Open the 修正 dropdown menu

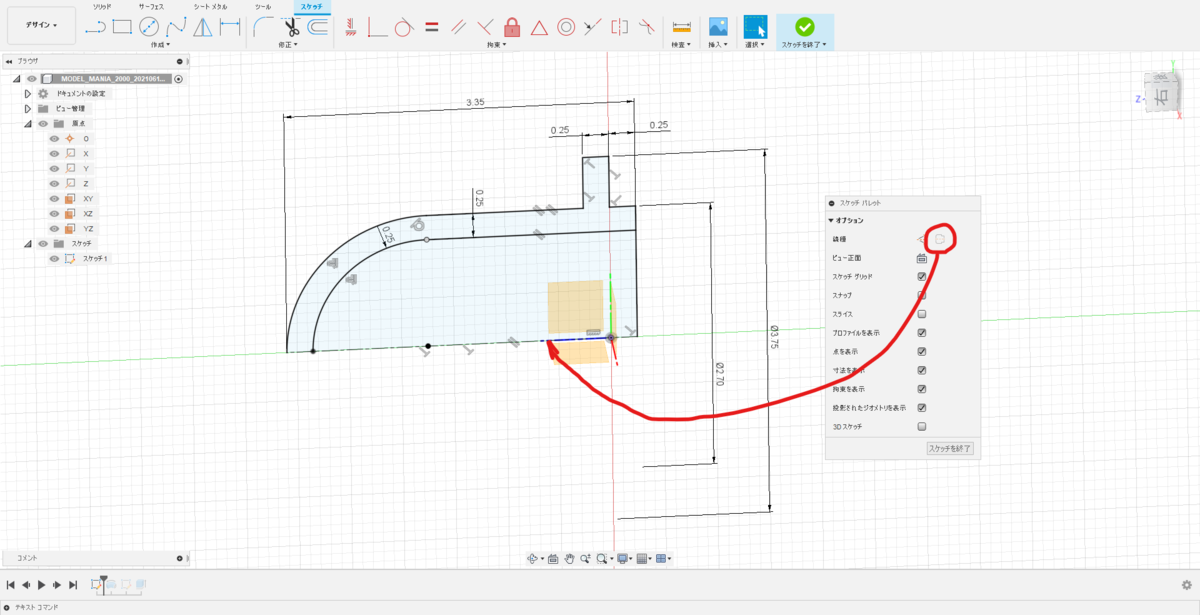tap(289, 45)
